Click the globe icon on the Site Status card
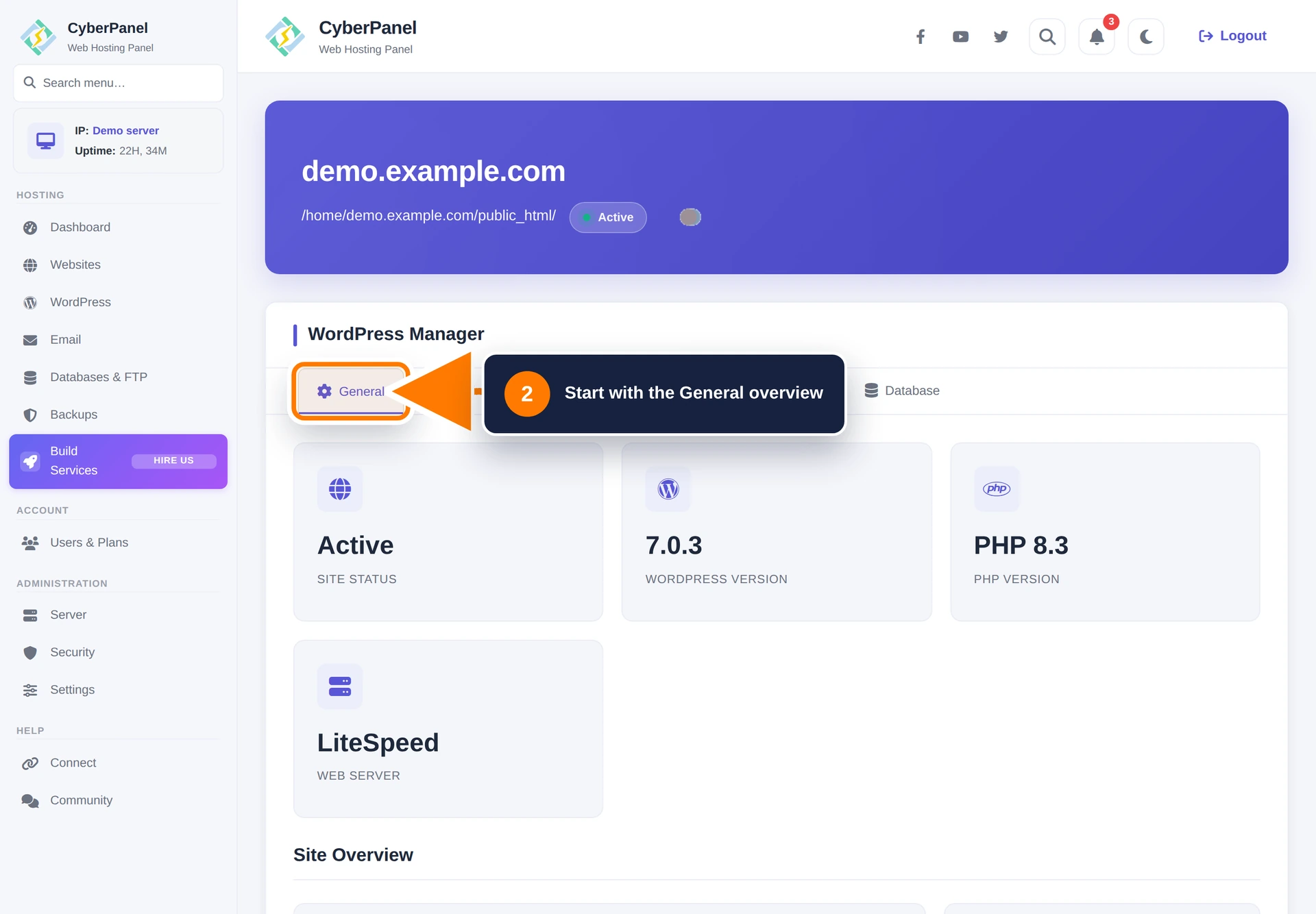This screenshot has width=1316, height=914. (339, 489)
